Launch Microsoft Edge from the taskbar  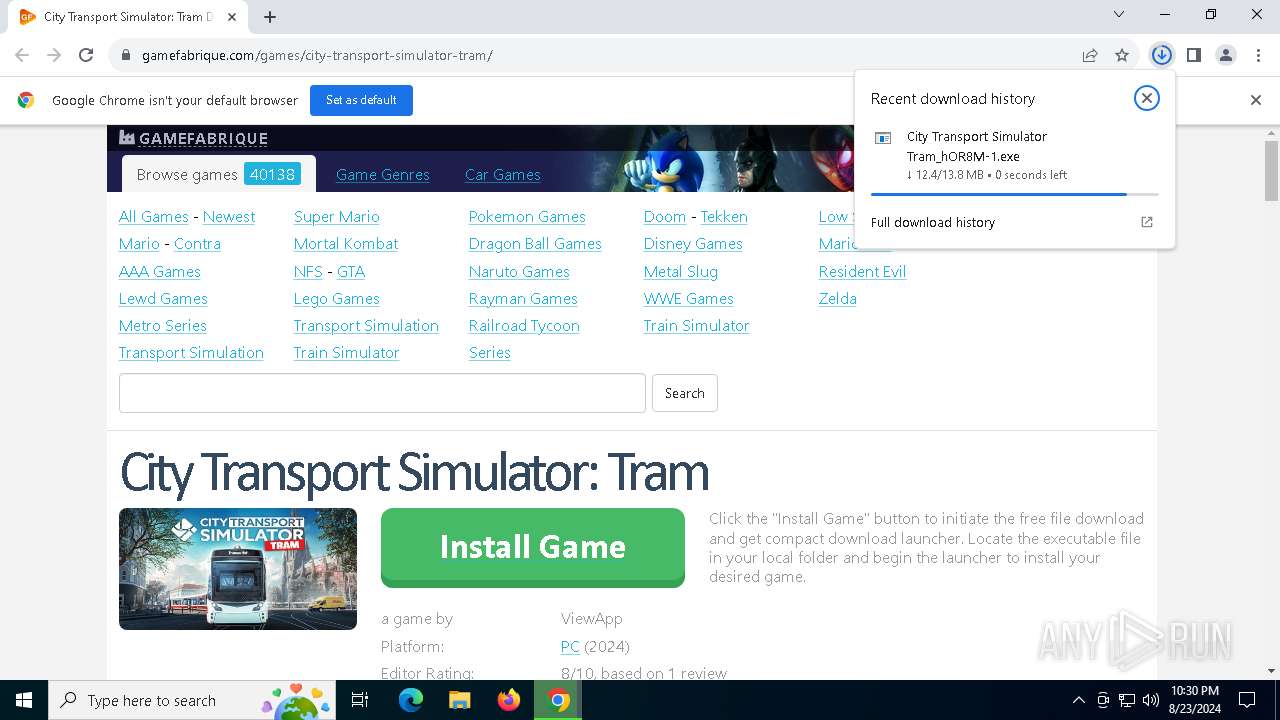[411, 700]
